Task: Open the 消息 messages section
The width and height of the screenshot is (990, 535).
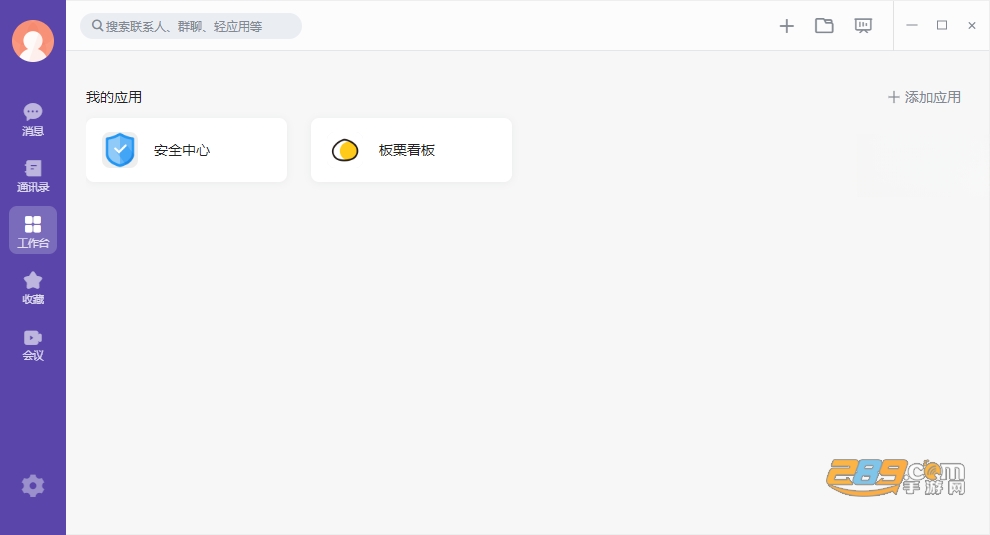Action: pyautogui.click(x=33, y=119)
